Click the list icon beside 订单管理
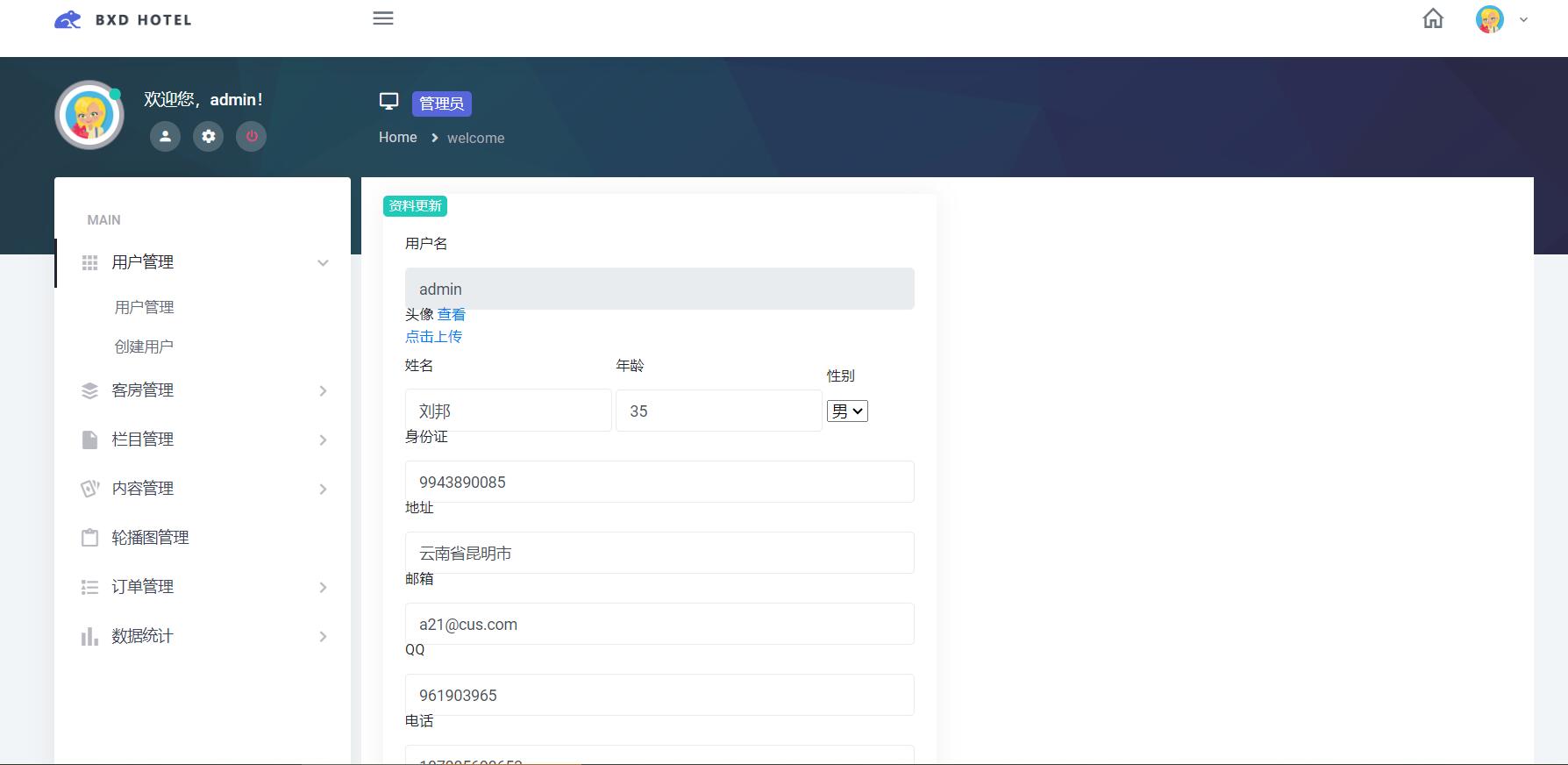This screenshot has height=765, width=1568. (89, 587)
